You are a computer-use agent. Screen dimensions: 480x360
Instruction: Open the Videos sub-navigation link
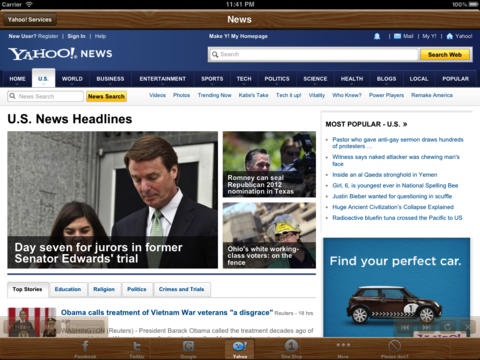[x=157, y=95]
